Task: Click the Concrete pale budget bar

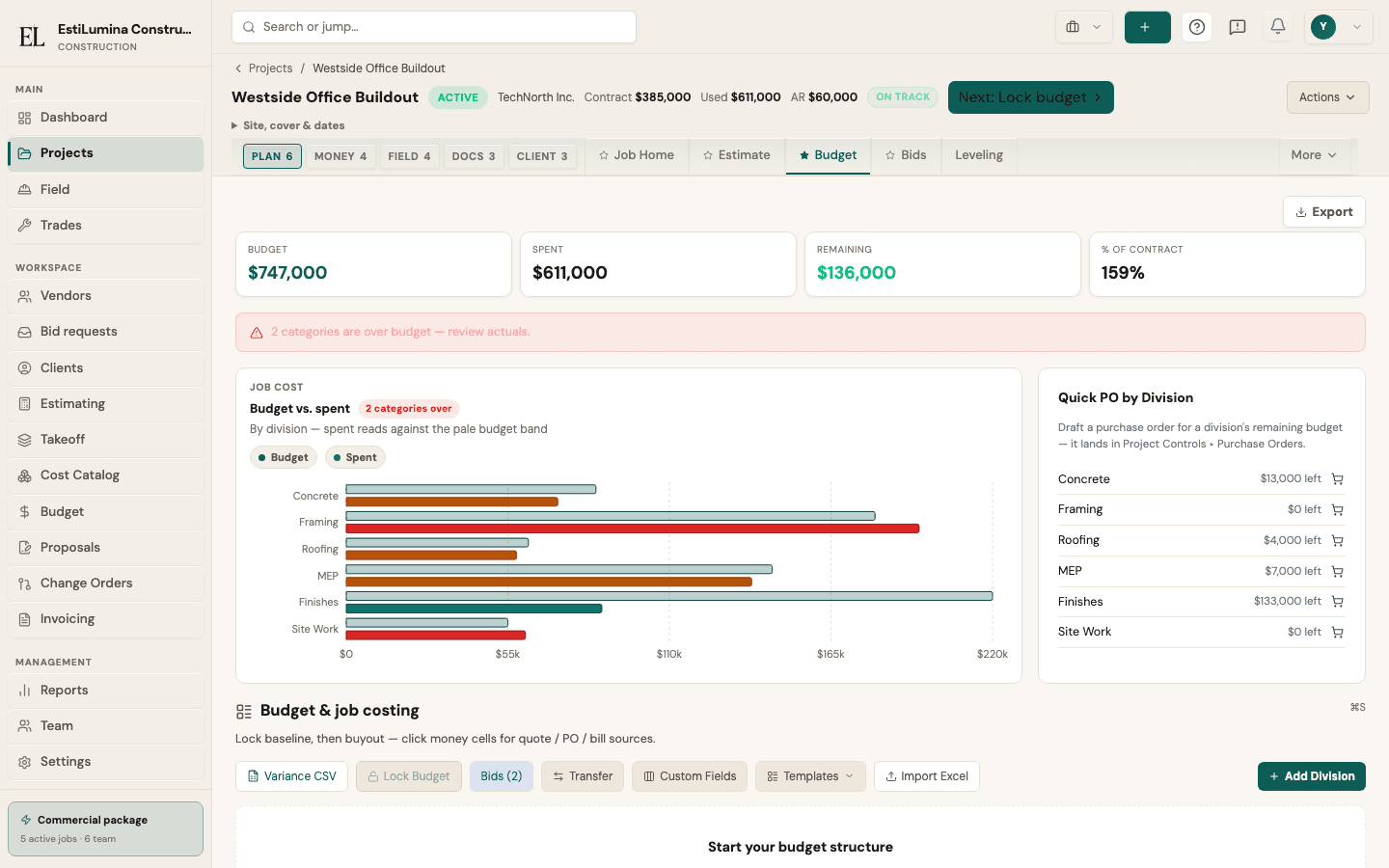Action: coord(471,489)
